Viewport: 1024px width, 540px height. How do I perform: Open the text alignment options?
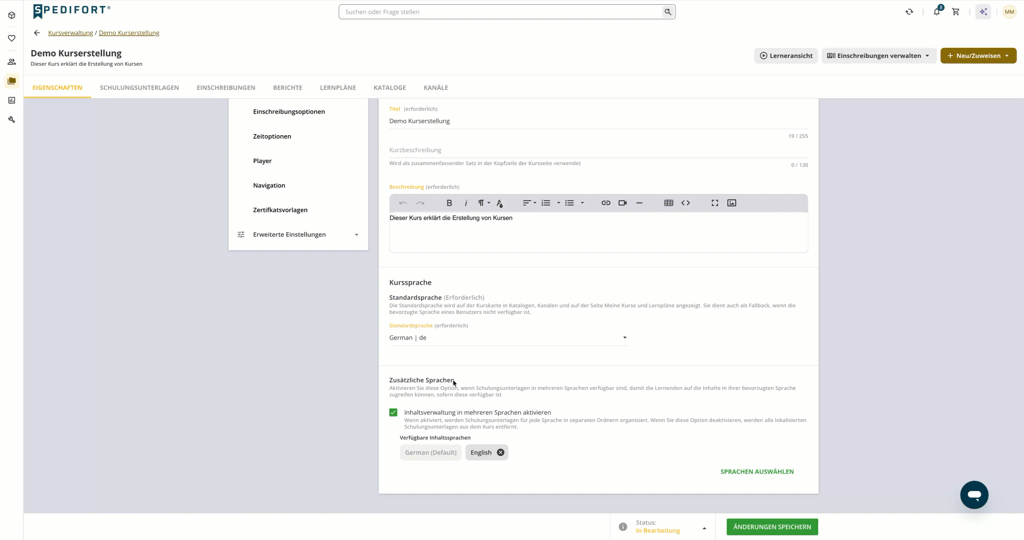(x=529, y=203)
